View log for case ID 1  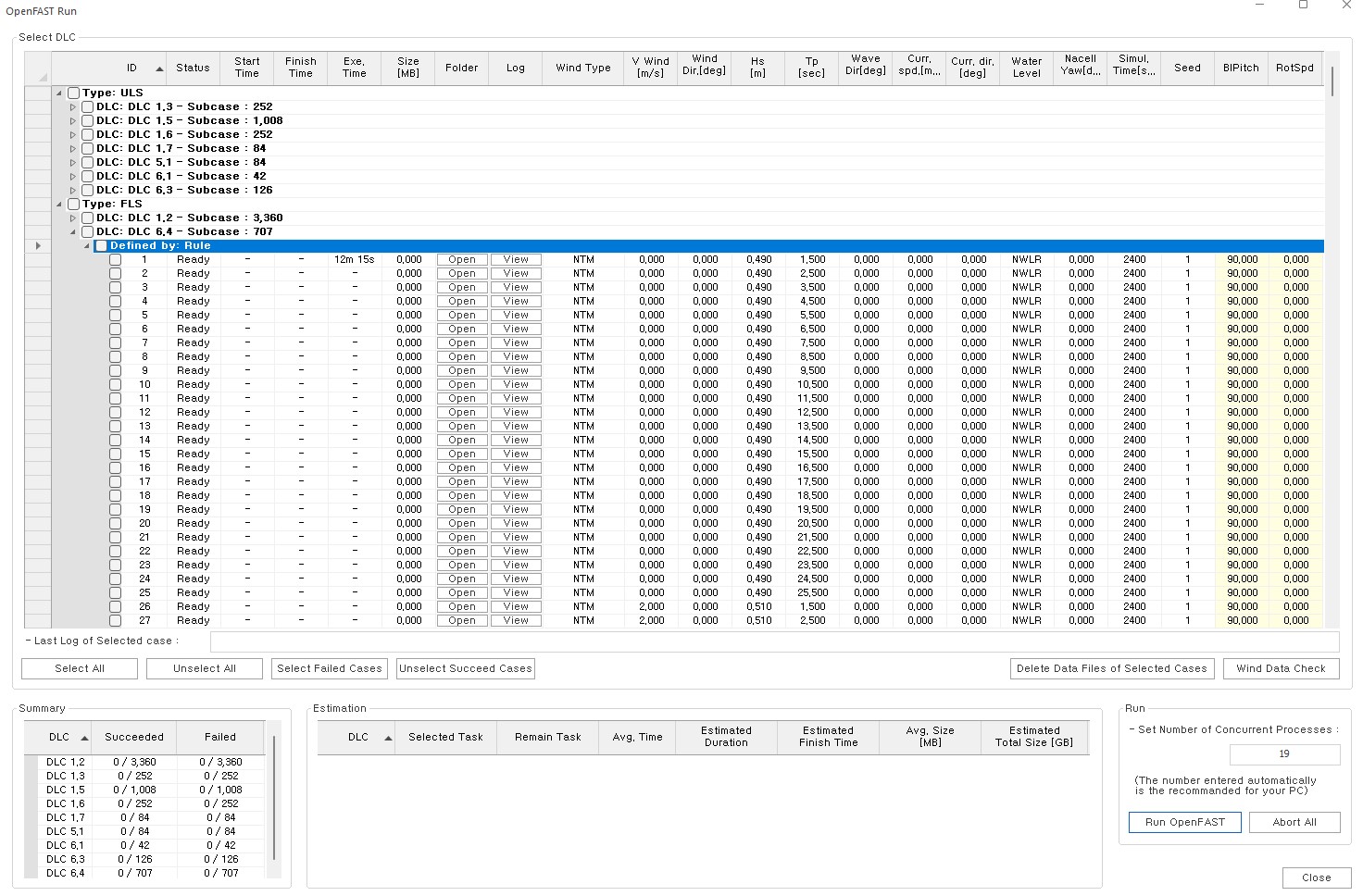[516, 260]
